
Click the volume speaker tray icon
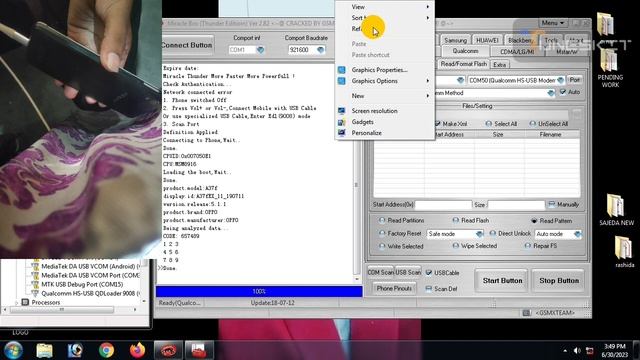coord(577,351)
